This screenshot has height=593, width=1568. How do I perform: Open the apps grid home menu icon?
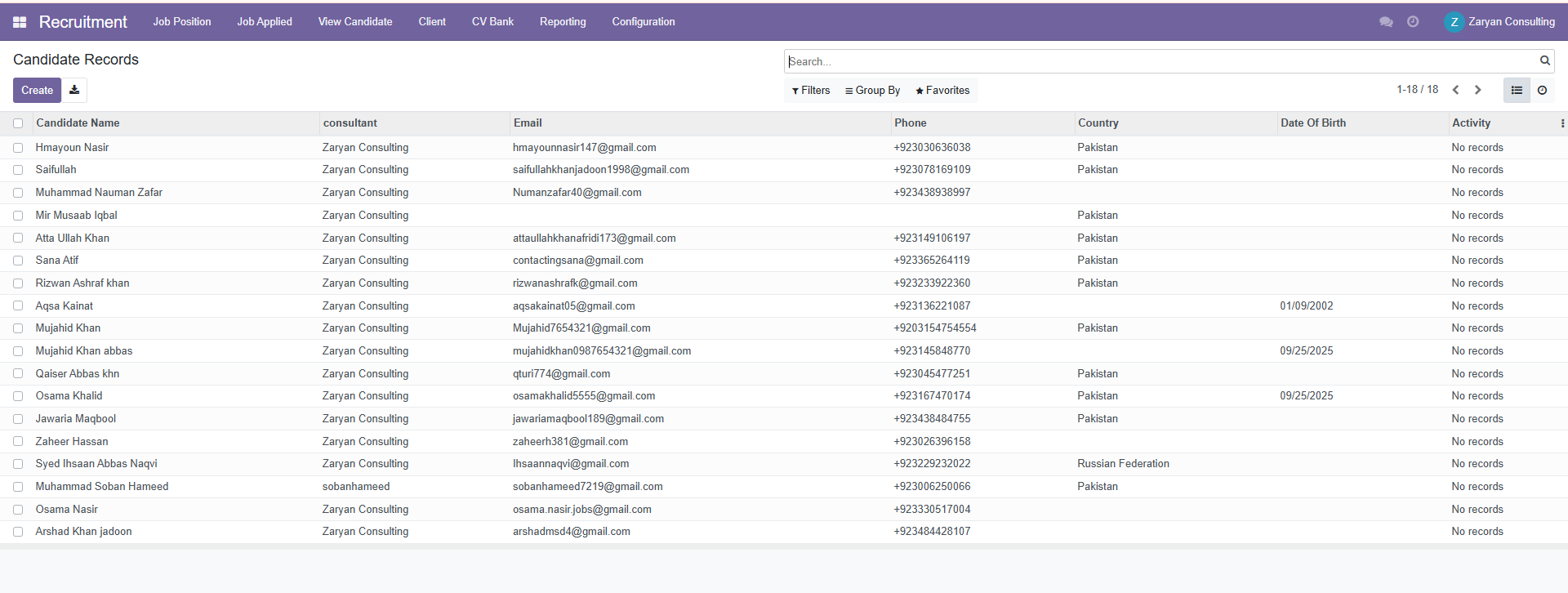point(20,22)
